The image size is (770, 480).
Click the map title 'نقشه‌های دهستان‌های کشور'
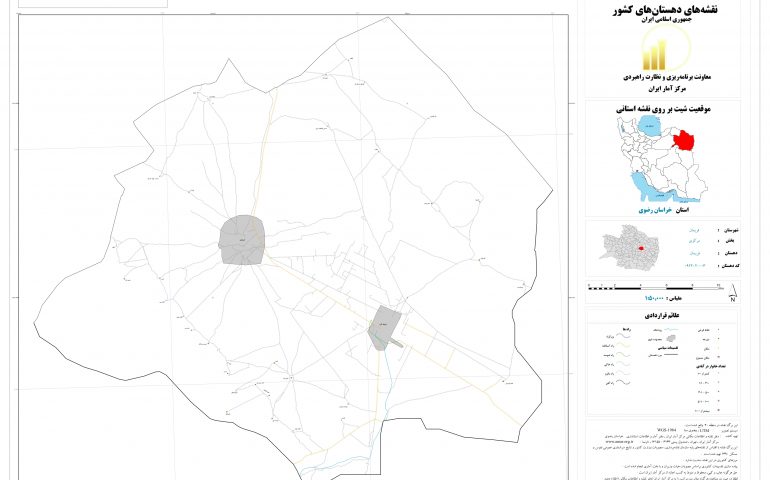[x=663, y=10]
